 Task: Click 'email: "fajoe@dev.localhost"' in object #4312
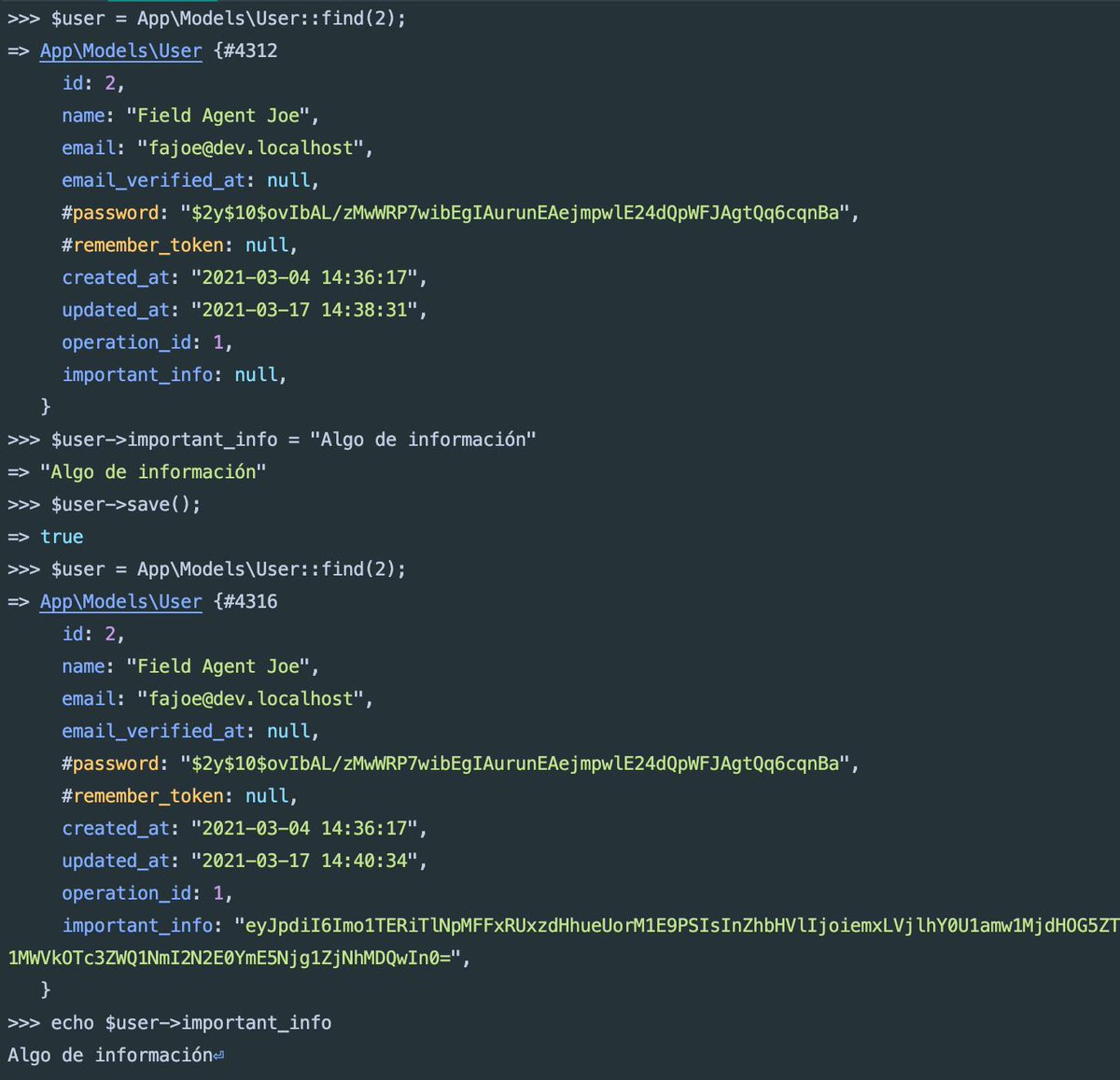click(217, 148)
